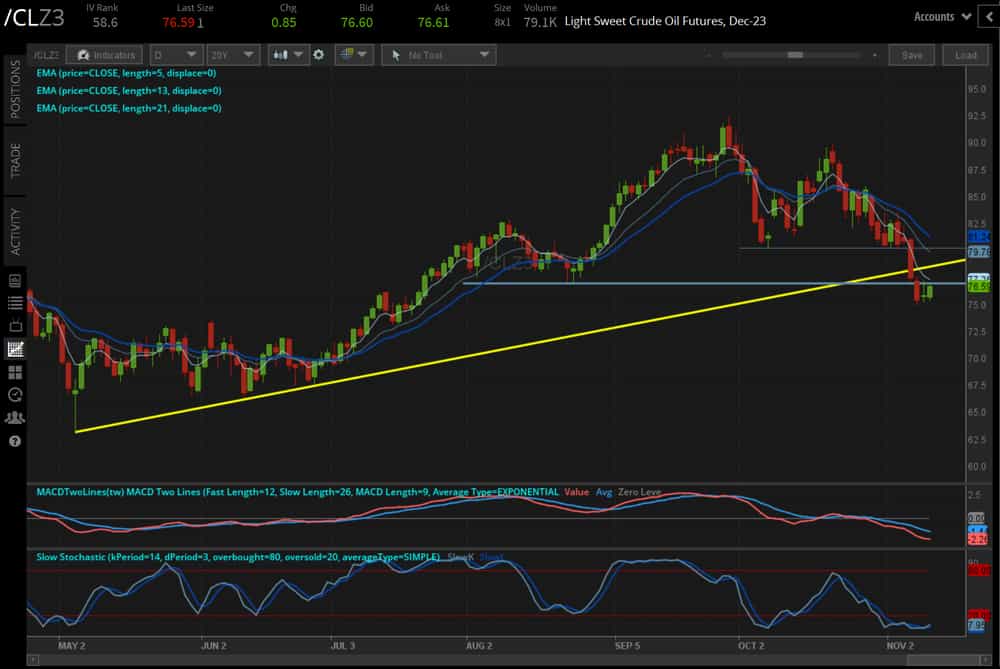This screenshot has width=1000, height=669.
Task: Select the EMA length=5 indicator label
Action: pyautogui.click(x=126, y=73)
